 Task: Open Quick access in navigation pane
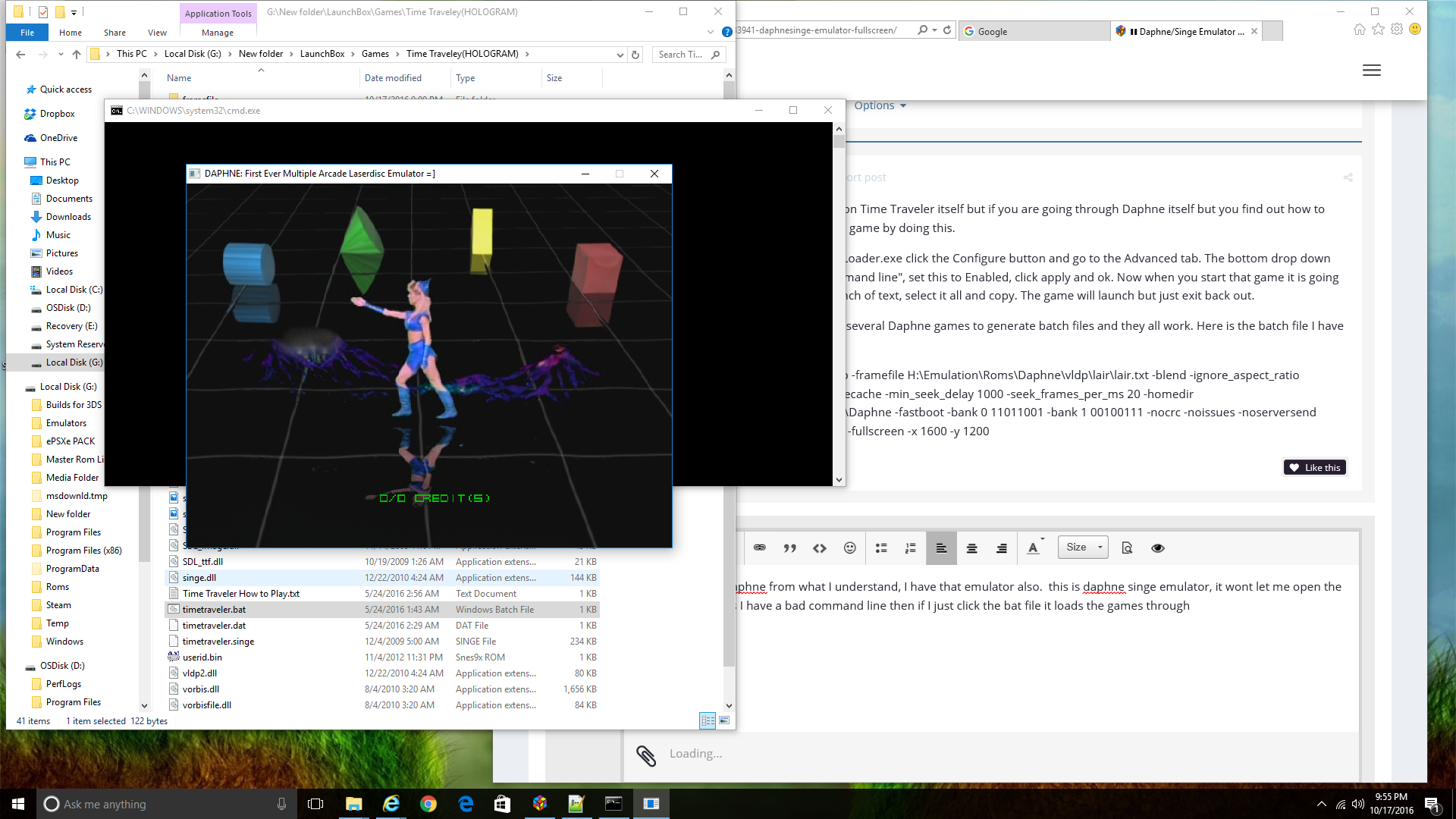[x=65, y=89]
